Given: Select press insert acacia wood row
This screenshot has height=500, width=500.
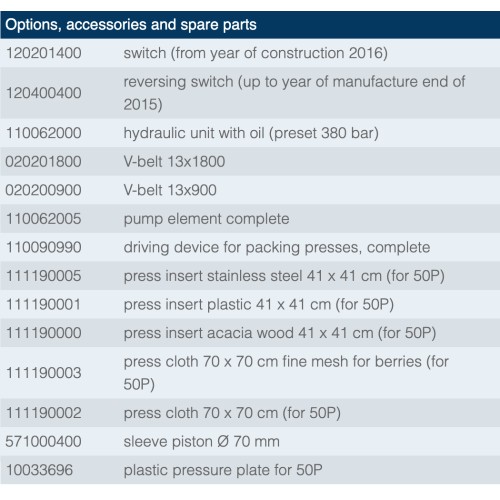Looking at the screenshot, I should pos(250,333).
